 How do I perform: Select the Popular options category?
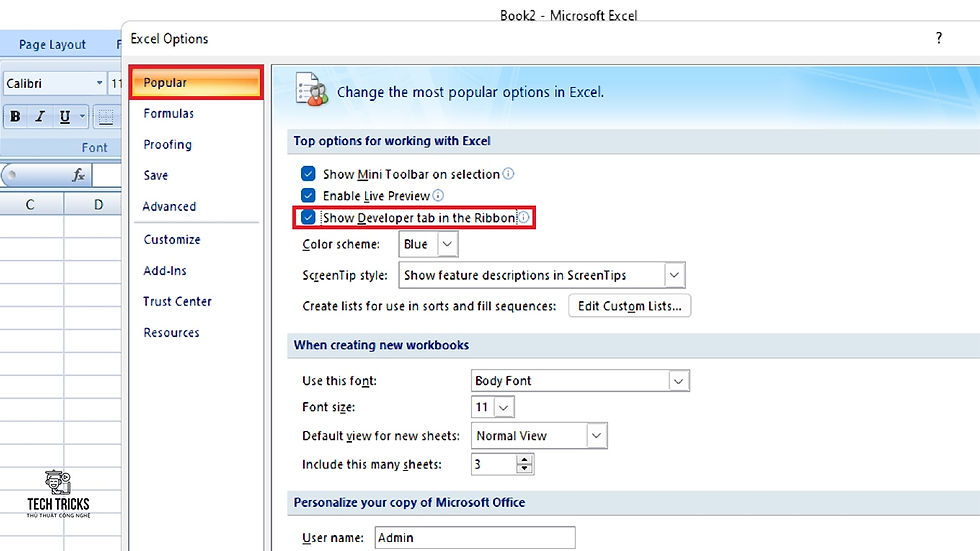(196, 82)
